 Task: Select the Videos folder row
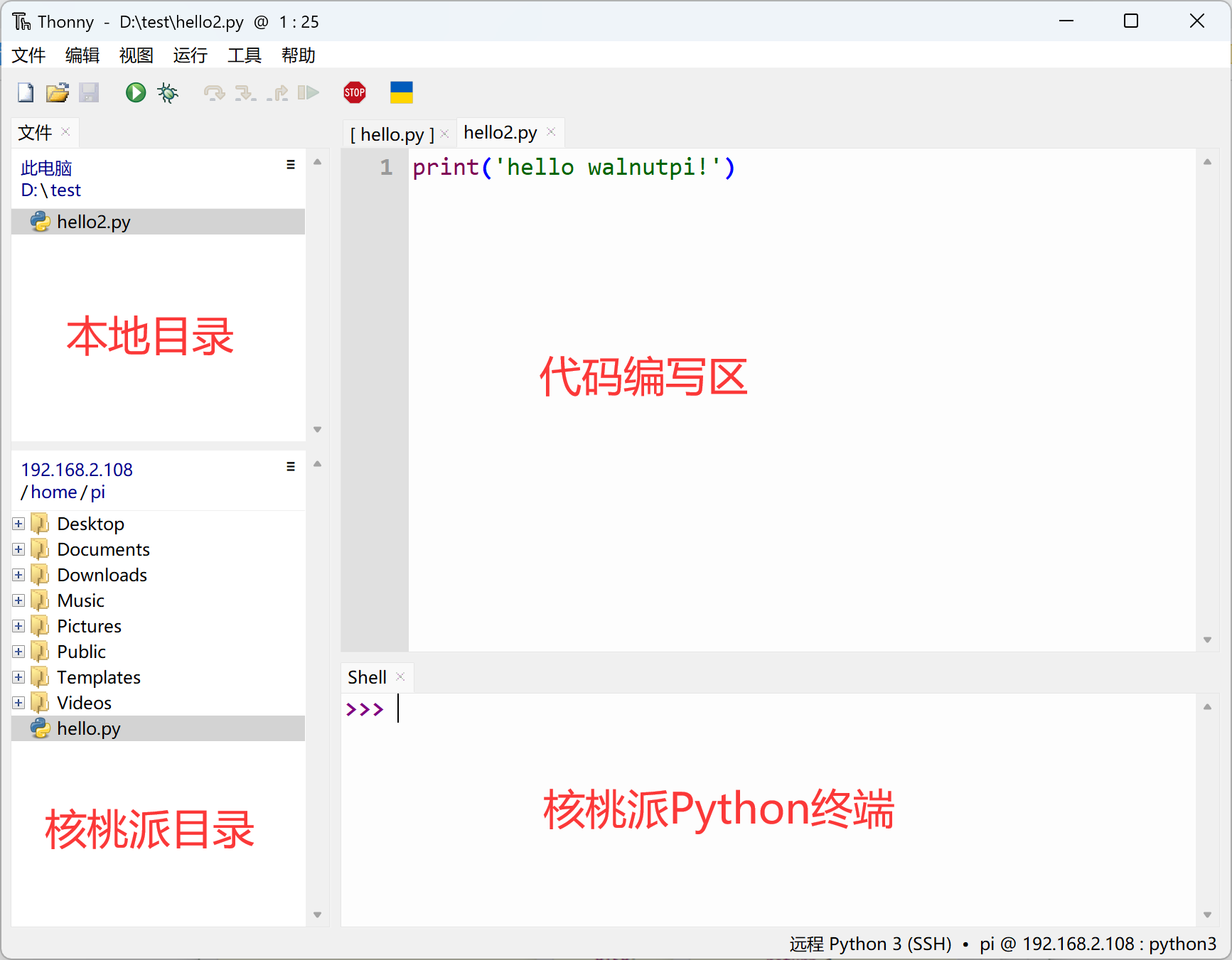(x=159, y=703)
